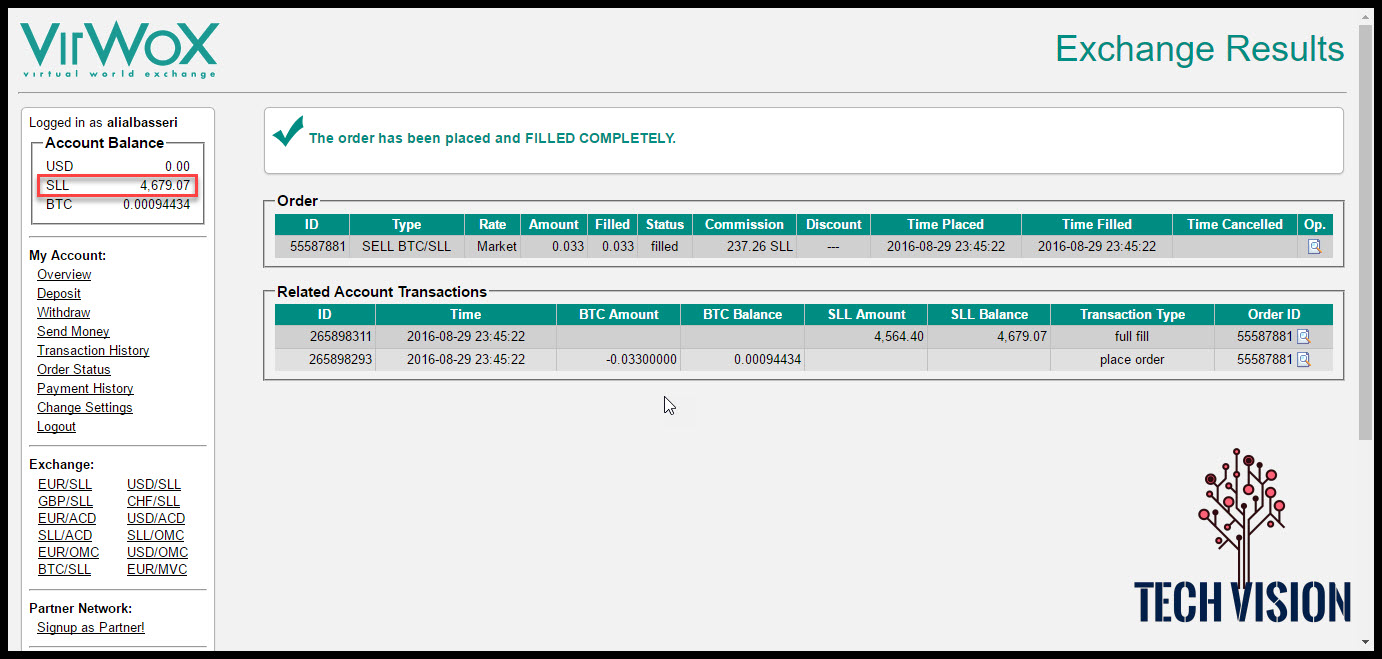Viewport: 1382px width, 659px height.
Task: Click the SLL Balance column header
Action: tap(989, 314)
